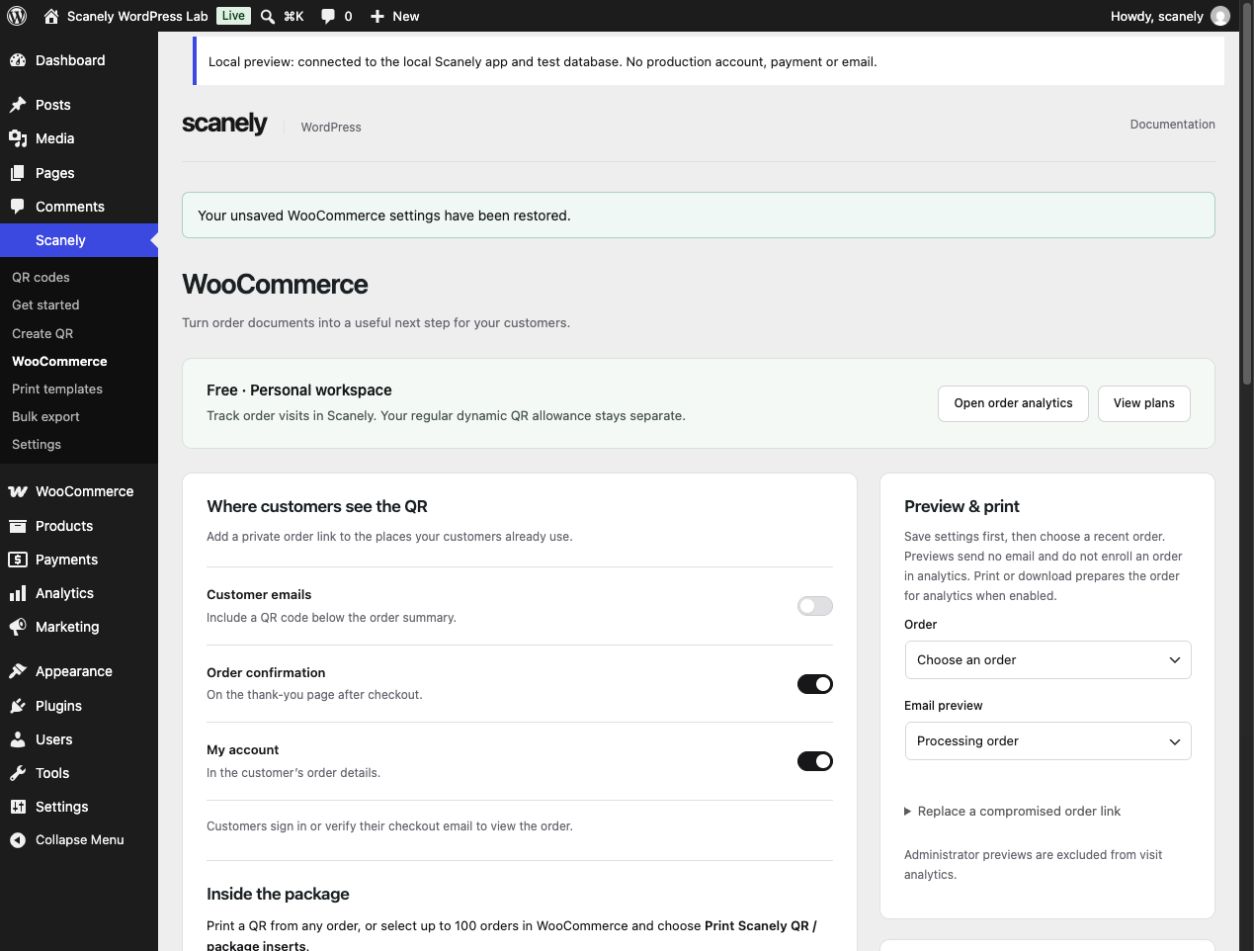Click the Media icon in sidebar
Viewport: 1254px width, 951px height.
tap(17, 139)
